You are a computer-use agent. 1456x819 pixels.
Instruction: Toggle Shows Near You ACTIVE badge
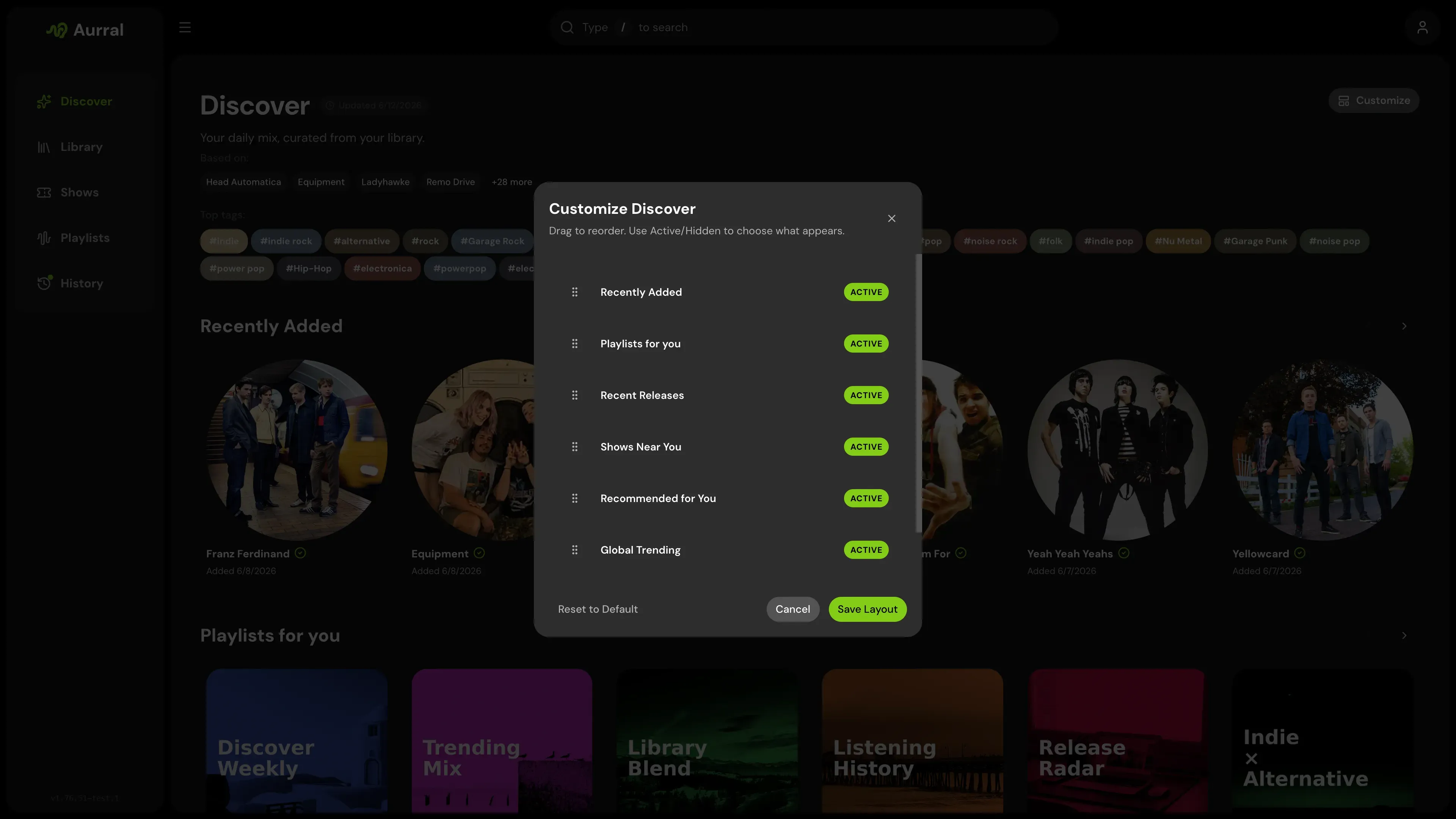click(x=866, y=447)
